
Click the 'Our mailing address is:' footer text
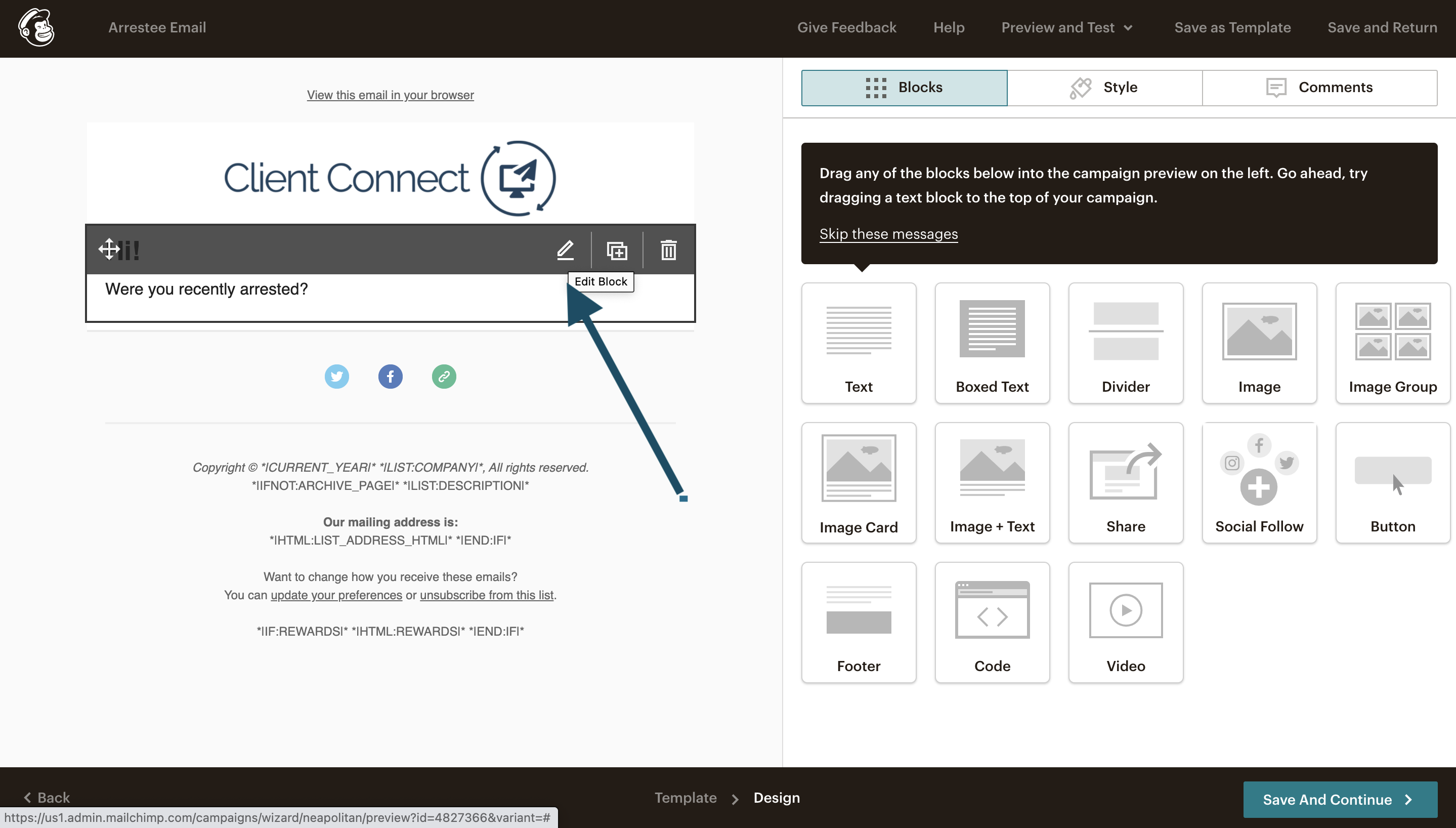[390, 522]
